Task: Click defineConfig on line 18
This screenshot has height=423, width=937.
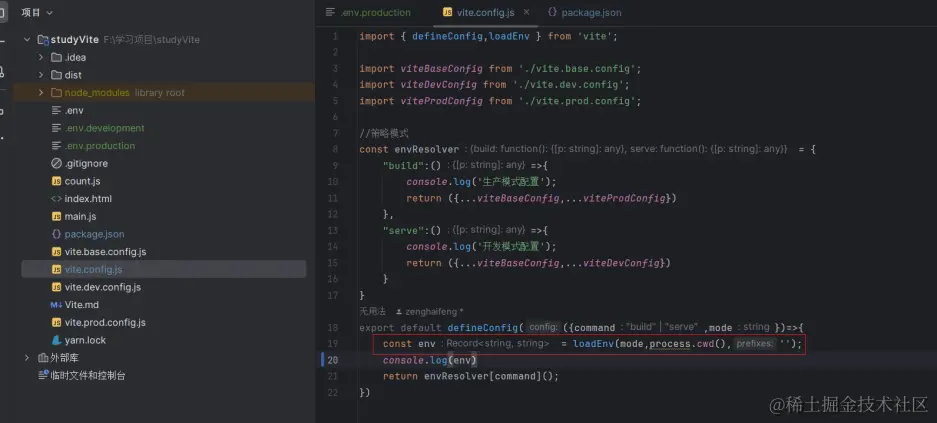Action: 482,327
